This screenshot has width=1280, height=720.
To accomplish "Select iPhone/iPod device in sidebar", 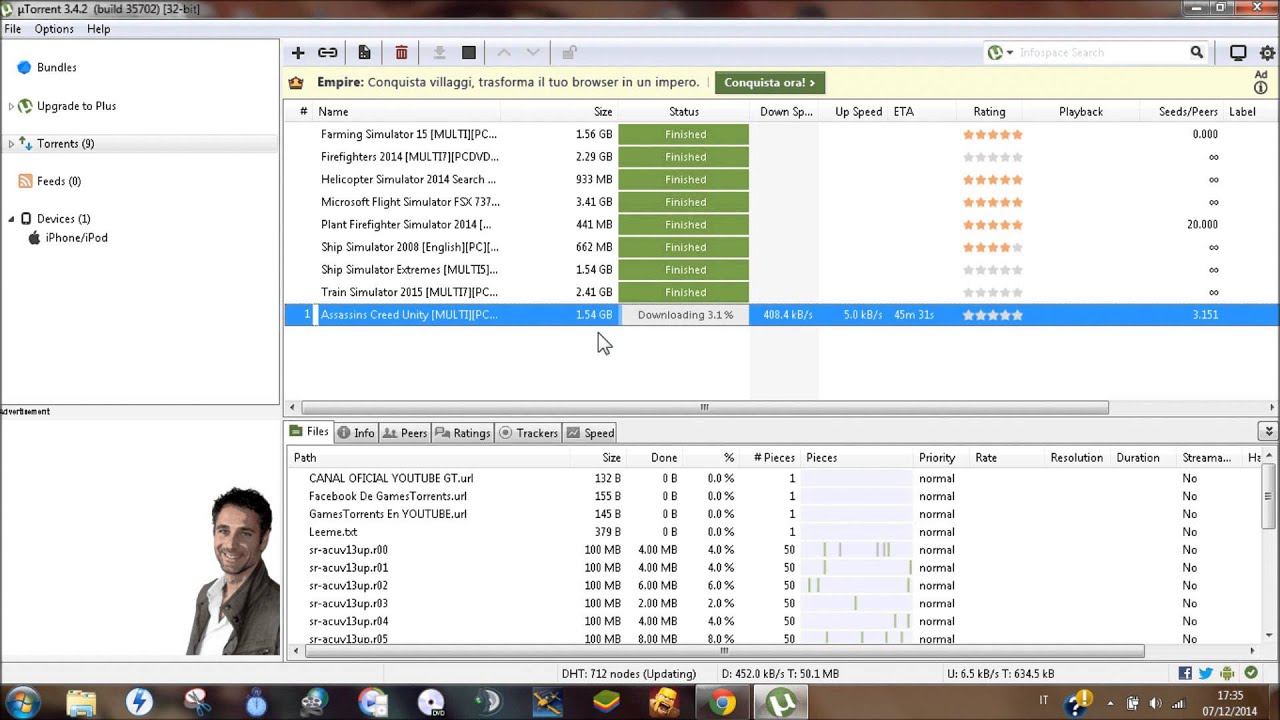I will click(x=76, y=238).
